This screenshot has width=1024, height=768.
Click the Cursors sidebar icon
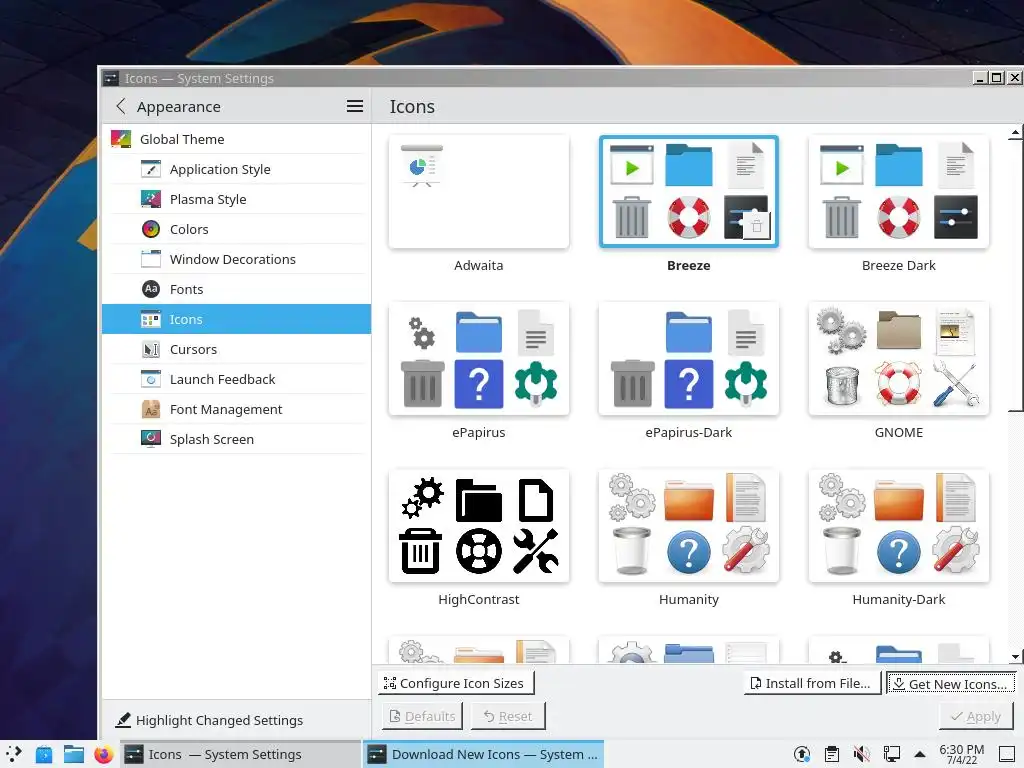click(151, 349)
